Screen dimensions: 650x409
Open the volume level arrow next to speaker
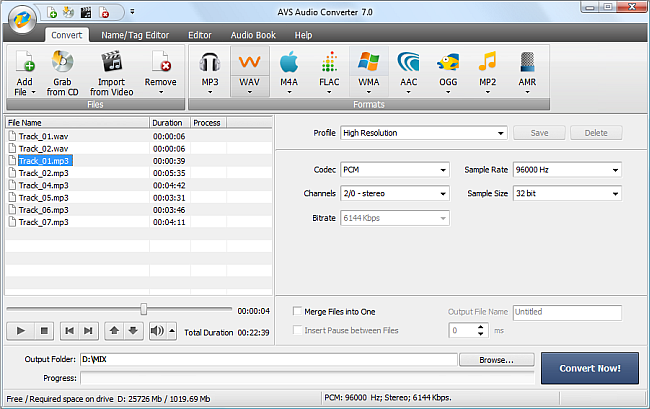click(172, 331)
